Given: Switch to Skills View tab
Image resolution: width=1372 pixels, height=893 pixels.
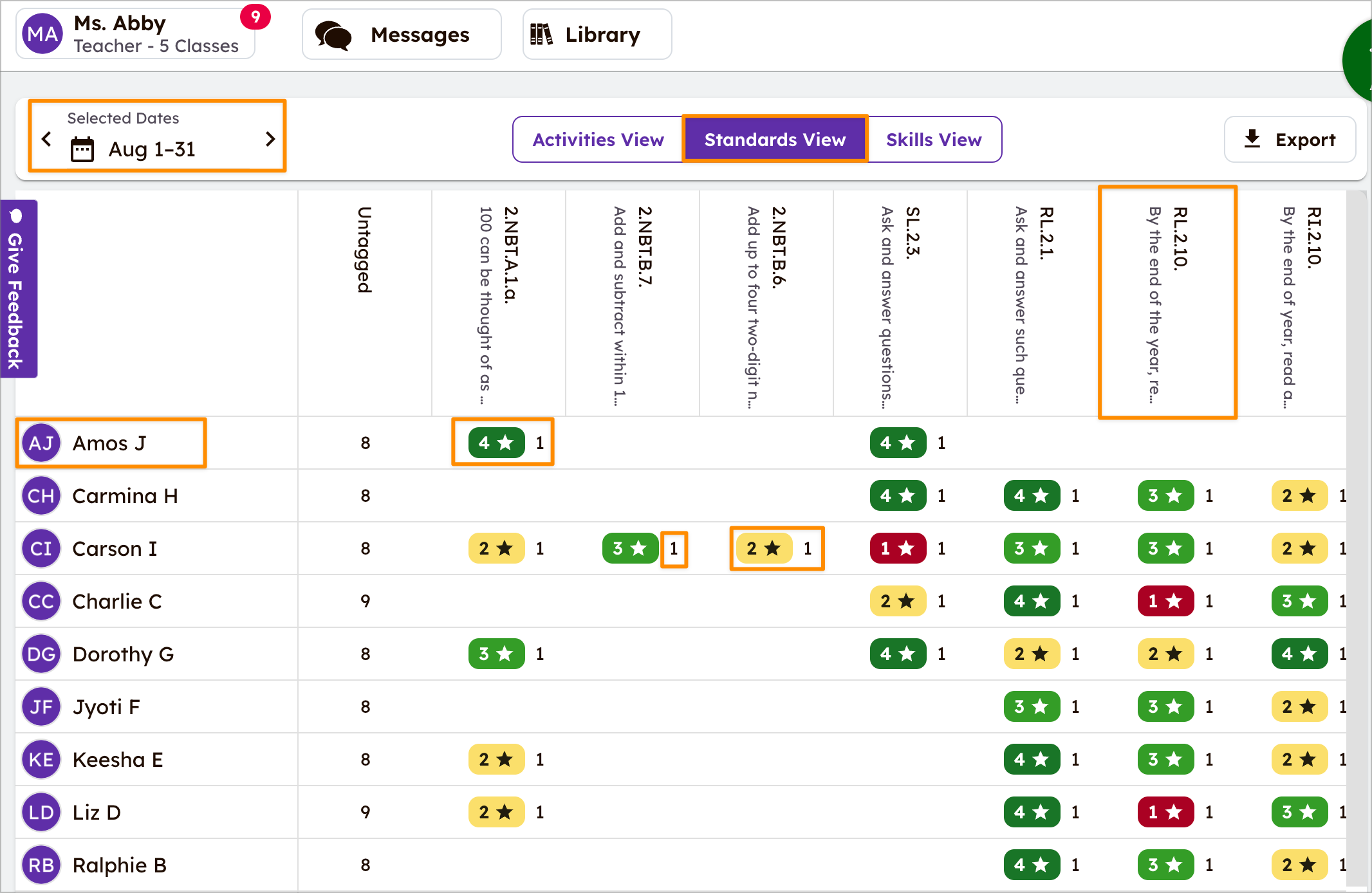Looking at the screenshot, I should pos(933,140).
